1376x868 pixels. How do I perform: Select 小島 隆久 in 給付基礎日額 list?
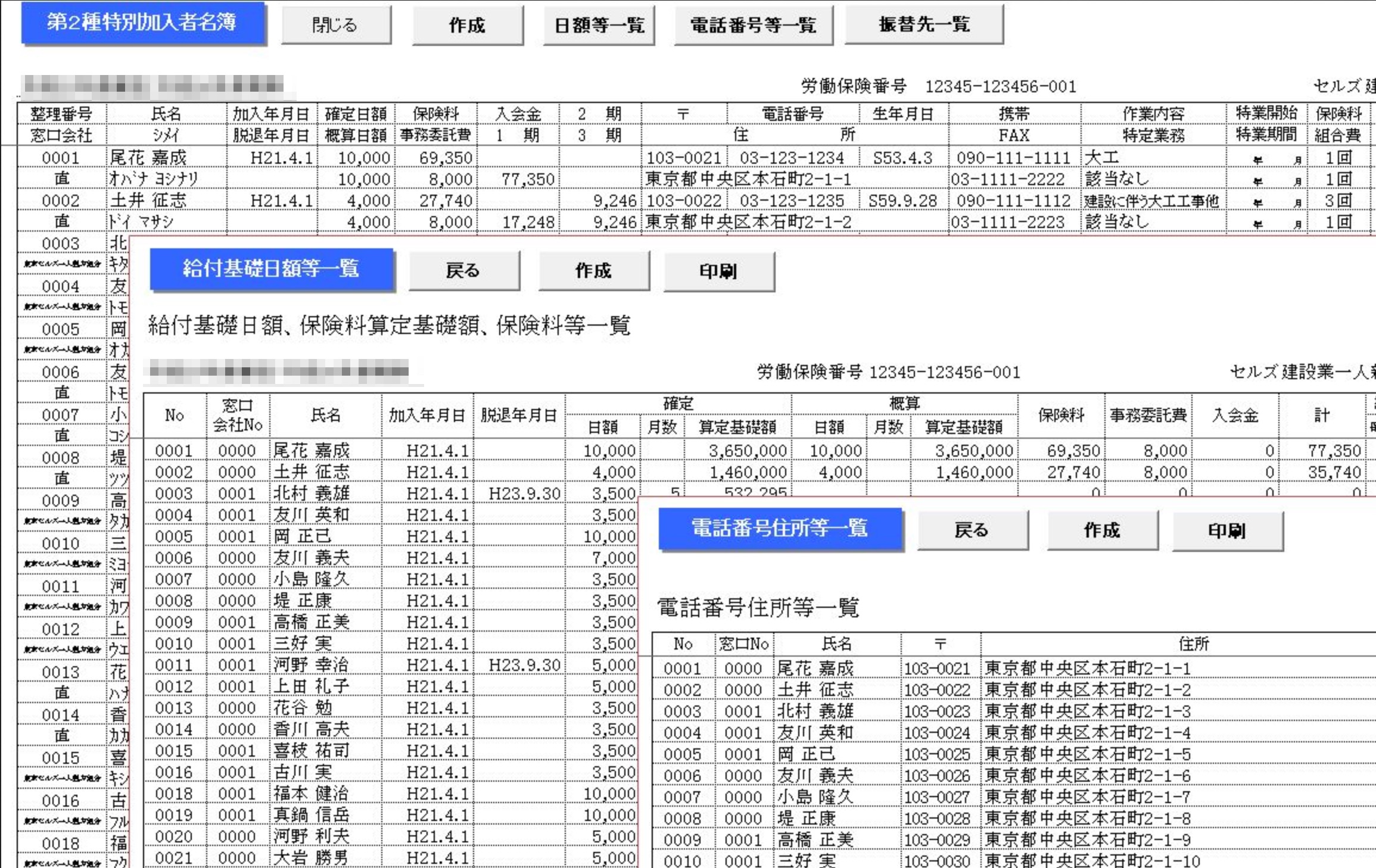[312, 579]
